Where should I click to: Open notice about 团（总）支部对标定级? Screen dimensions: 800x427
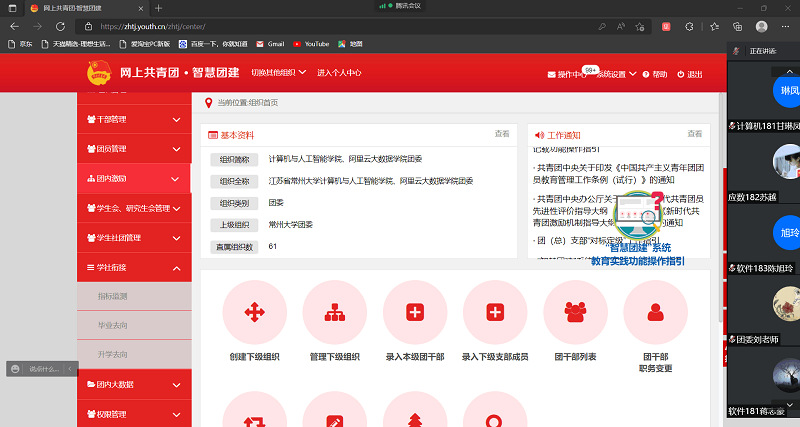point(596,240)
